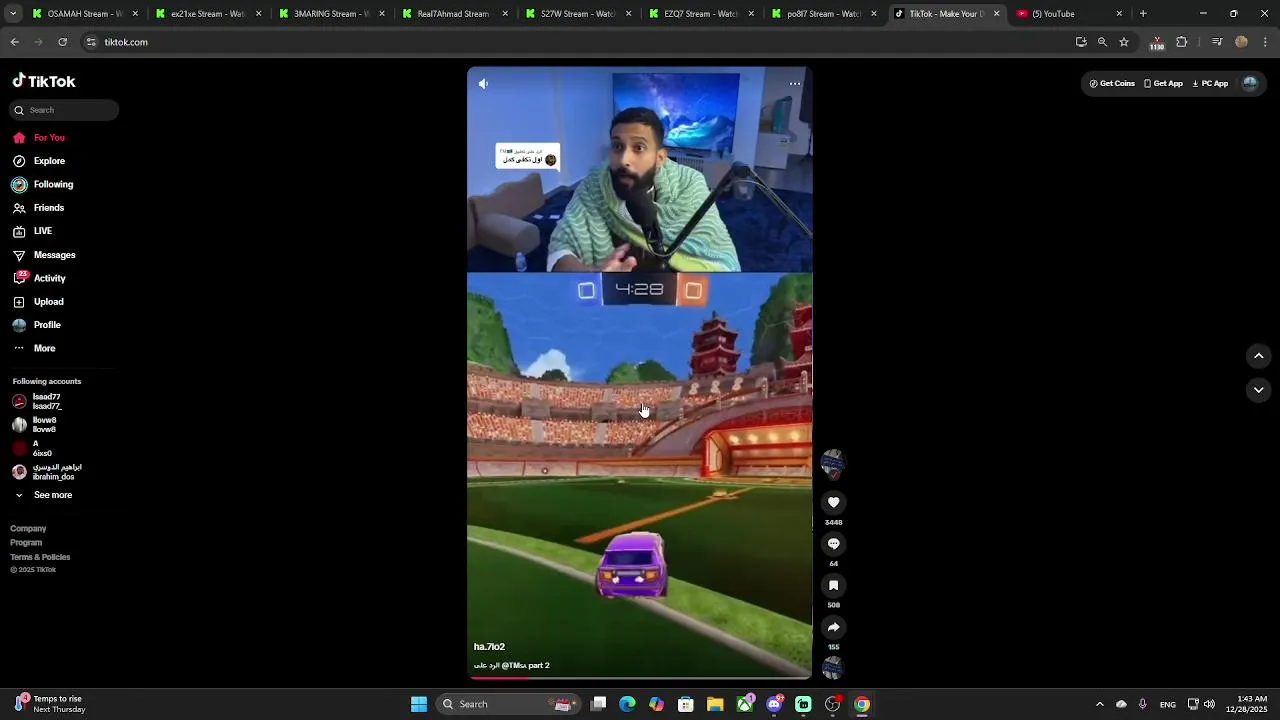The height and width of the screenshot is (720, 1280).
Task: Open Activity notifications in sidebar
Action: click(40, 278)
